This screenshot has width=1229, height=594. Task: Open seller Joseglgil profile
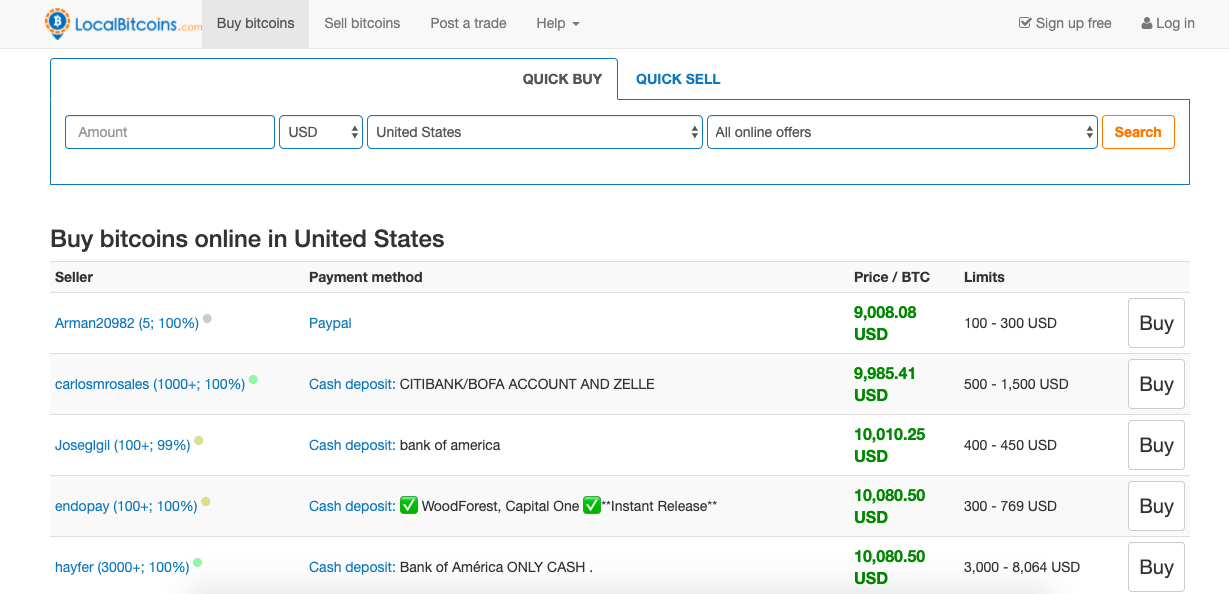(122, 445)
